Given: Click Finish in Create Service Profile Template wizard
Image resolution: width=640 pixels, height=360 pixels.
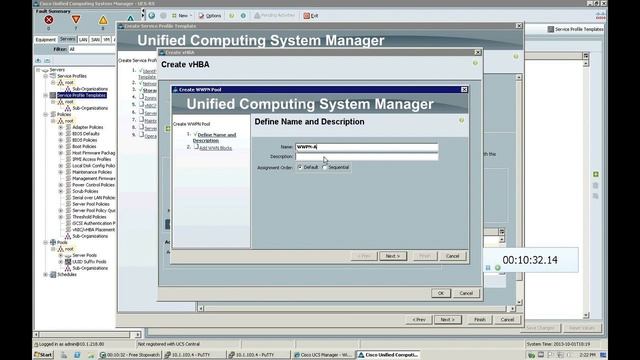Looking at the screenshot, I should 480,320.
